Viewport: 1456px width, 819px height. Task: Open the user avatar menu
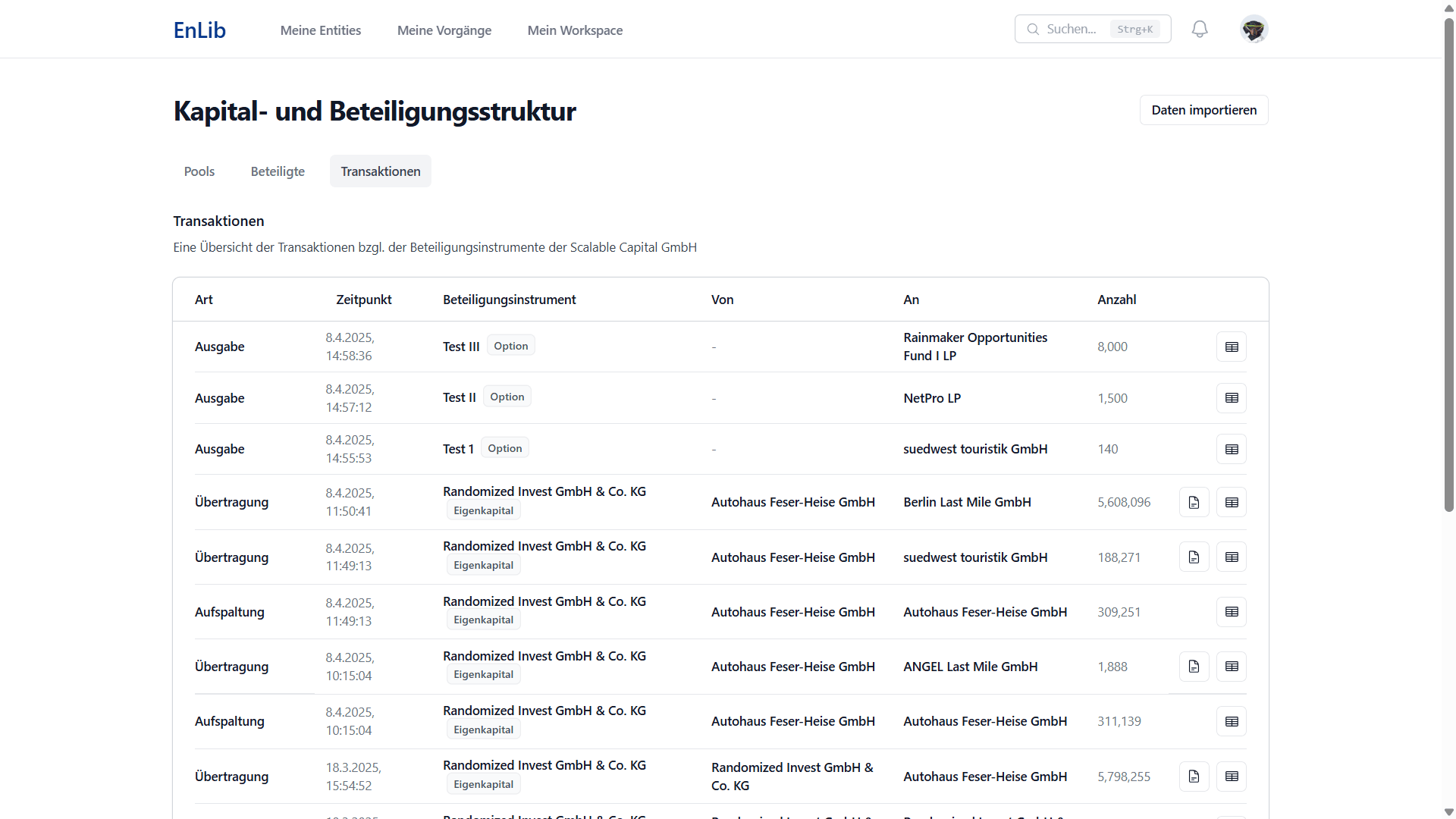click(x=1254, y=30)
